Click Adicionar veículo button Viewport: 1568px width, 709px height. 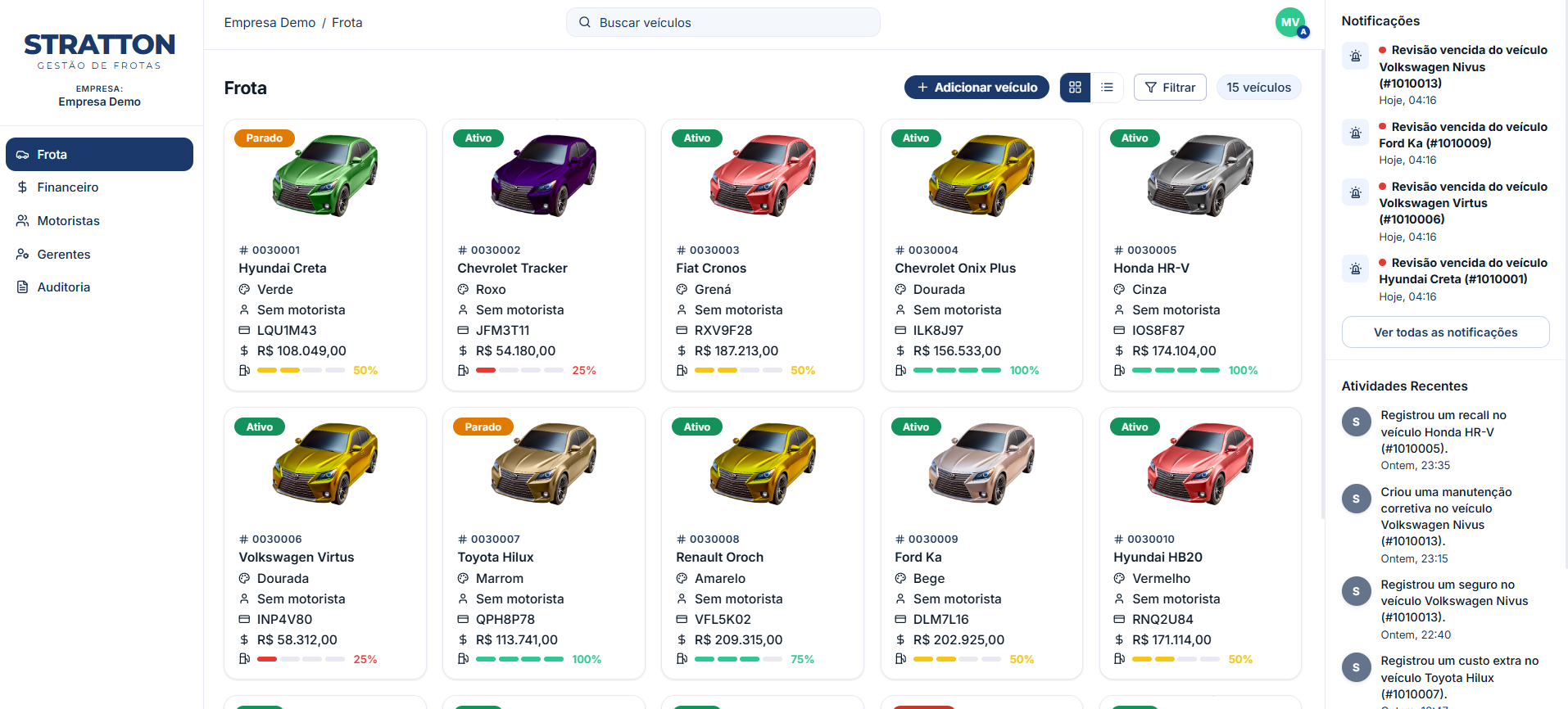(977, 88)
